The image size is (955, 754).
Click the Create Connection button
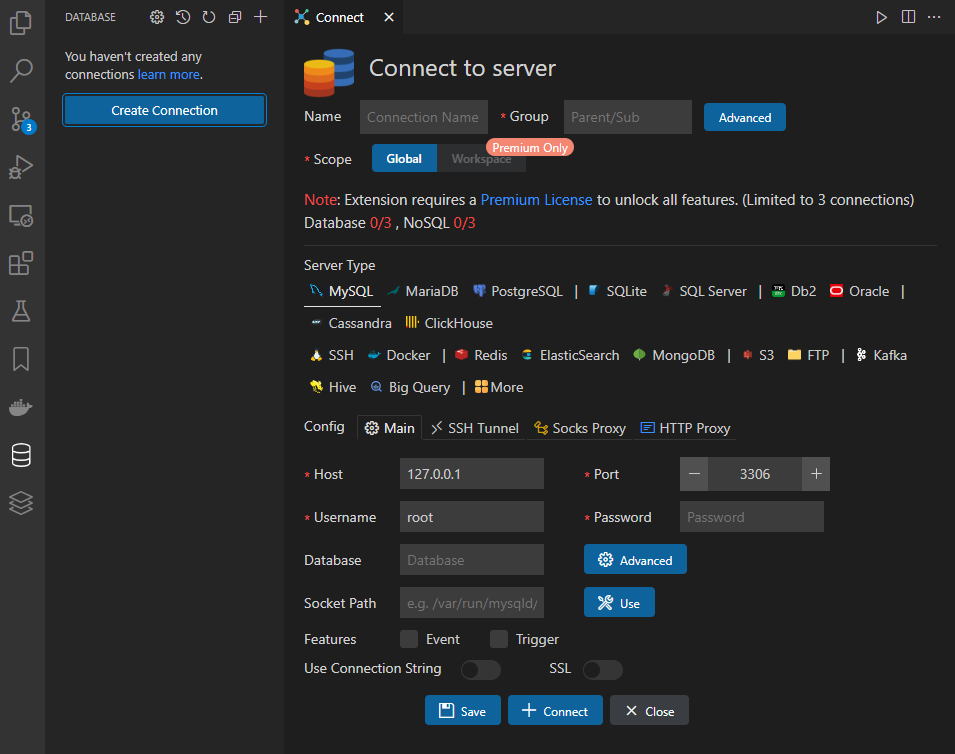coord(164,110)
